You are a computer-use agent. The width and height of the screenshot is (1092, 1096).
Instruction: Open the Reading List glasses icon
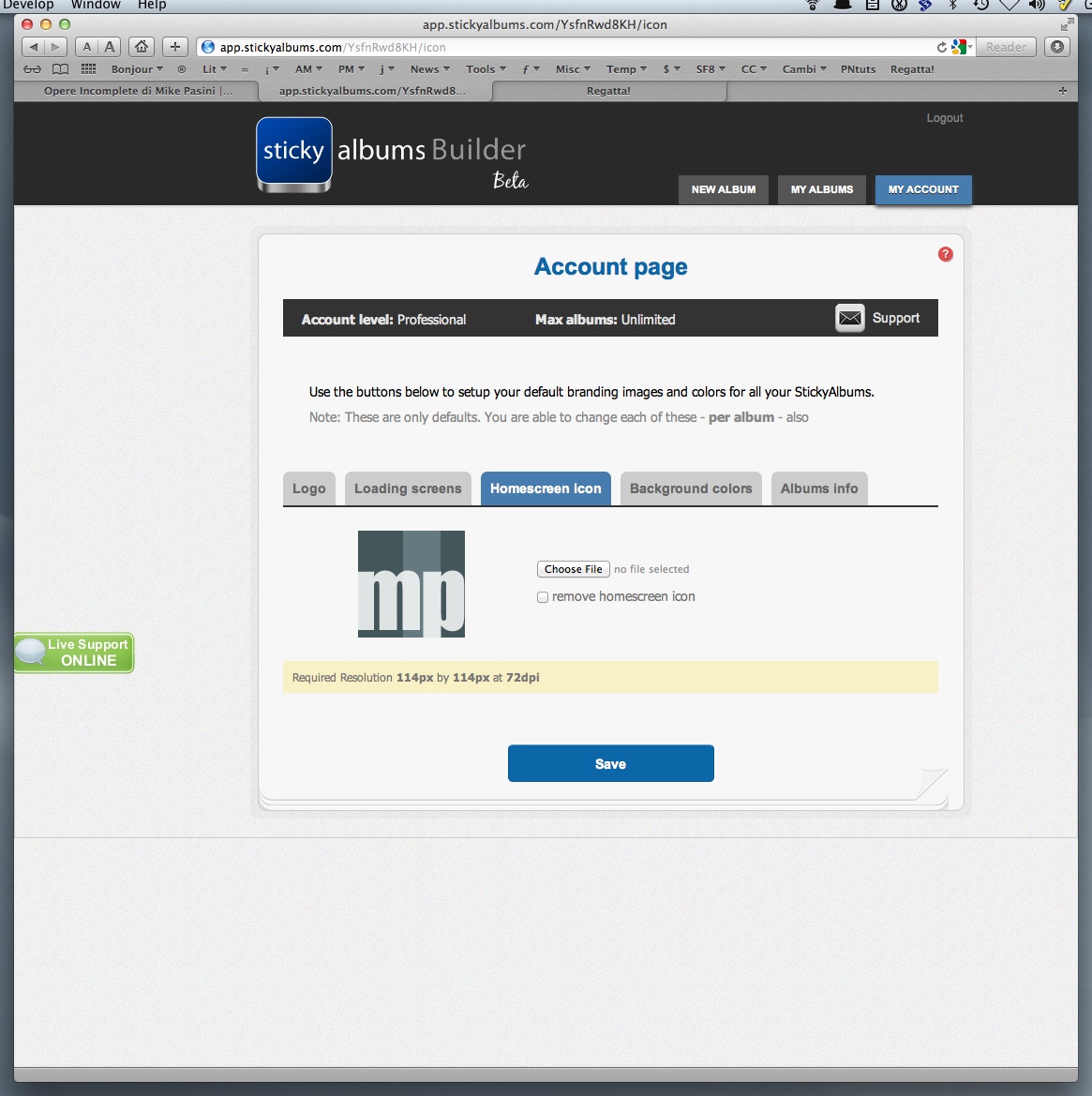pyautogui.click(x=32, y=69)
